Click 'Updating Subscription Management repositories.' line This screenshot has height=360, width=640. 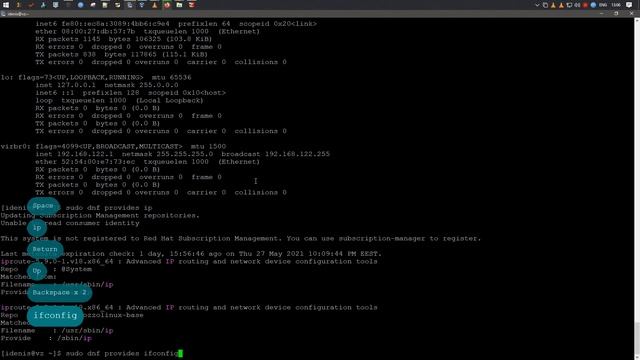click(x=100, y=216)
